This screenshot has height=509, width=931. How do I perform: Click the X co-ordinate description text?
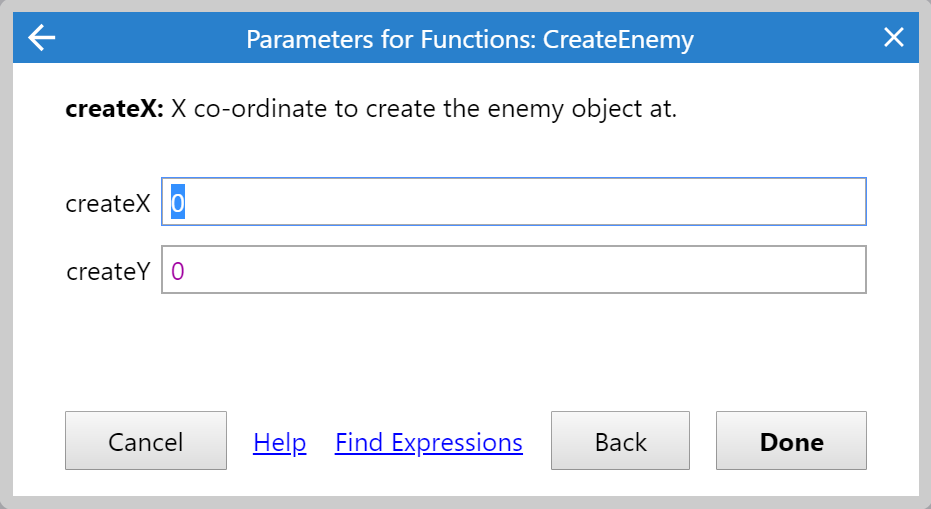click(x=424, y=109)
